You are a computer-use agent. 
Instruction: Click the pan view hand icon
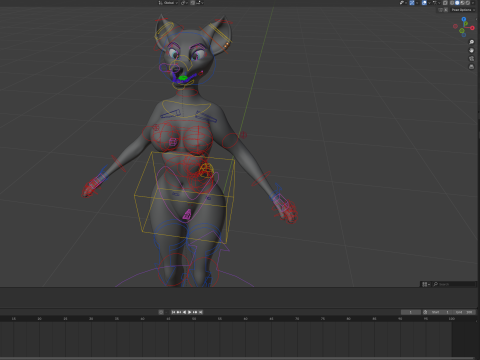click(x=471, y=50)
